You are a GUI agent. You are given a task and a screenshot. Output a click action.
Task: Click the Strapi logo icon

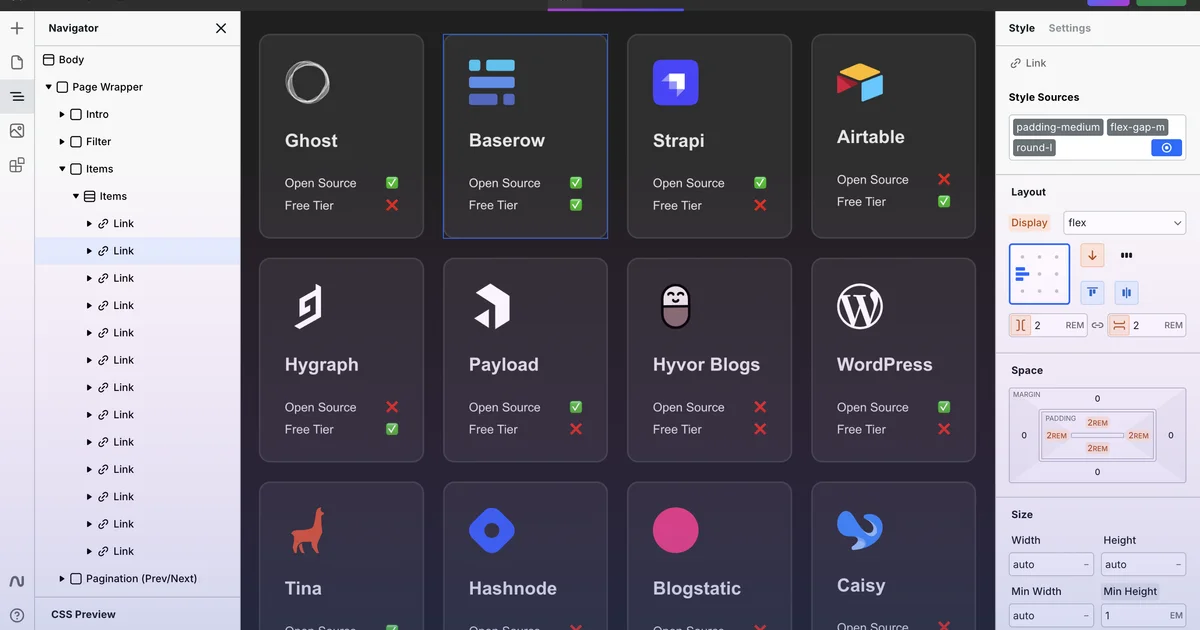point(676,82)
